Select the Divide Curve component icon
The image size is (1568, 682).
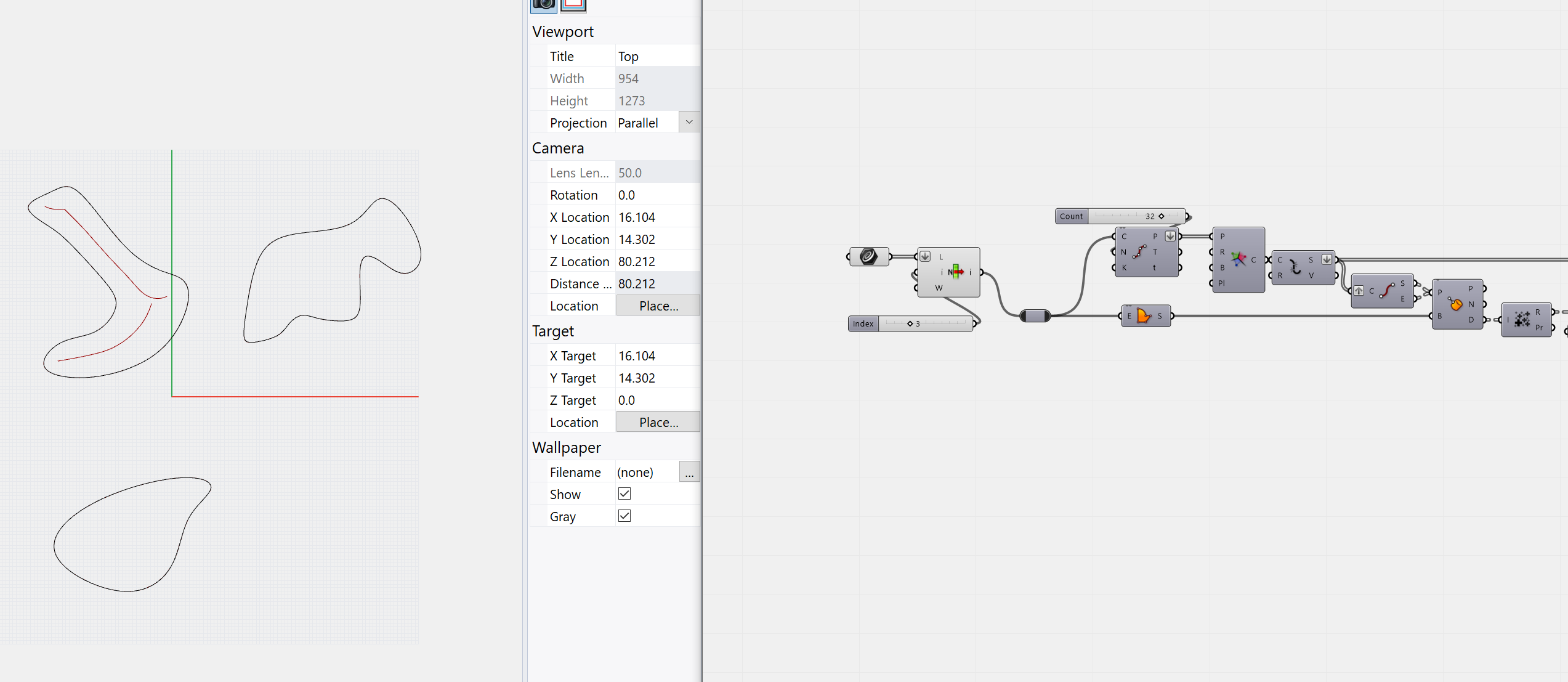click(x=1139, y=252)
